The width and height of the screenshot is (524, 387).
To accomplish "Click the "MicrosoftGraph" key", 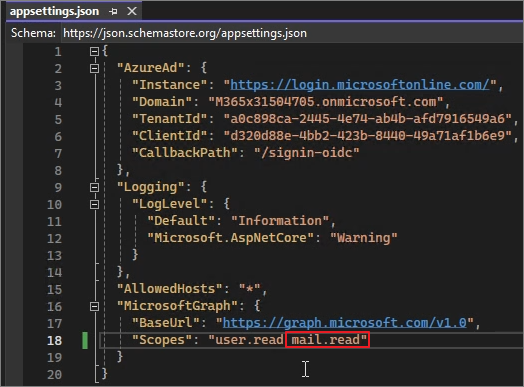I will point(177,306).
